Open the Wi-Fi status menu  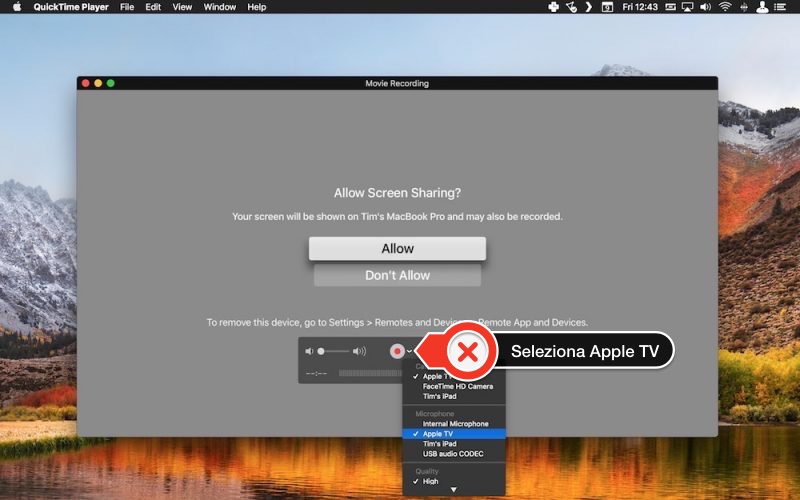pos(724,7)
